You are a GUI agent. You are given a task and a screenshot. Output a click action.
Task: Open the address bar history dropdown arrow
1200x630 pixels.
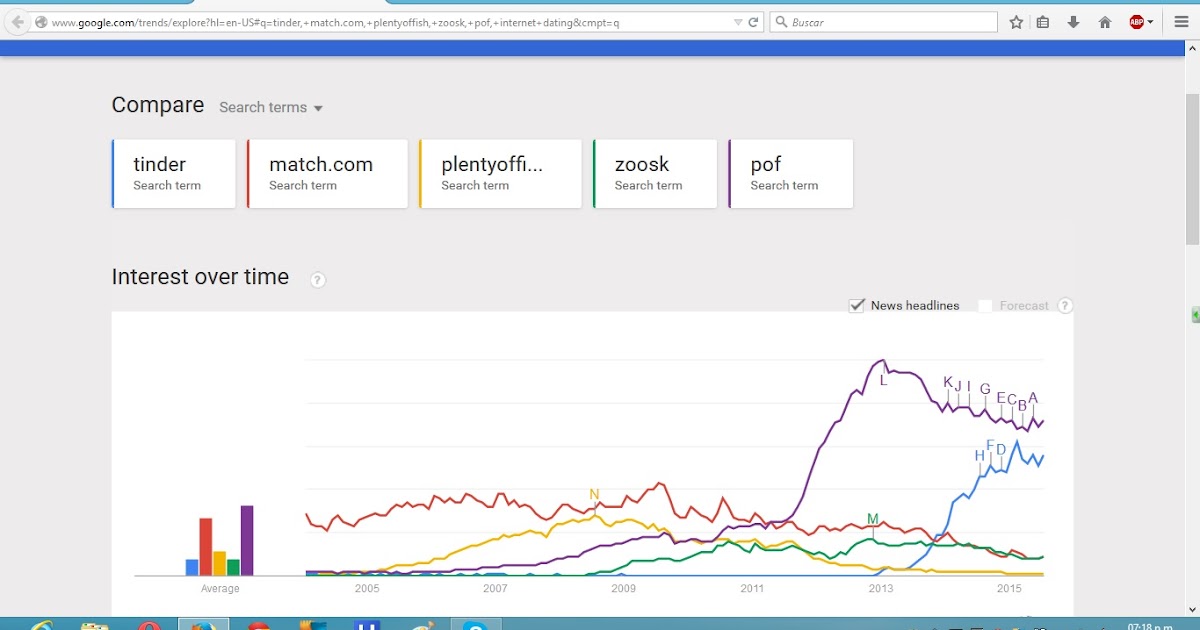click(738, 22)
